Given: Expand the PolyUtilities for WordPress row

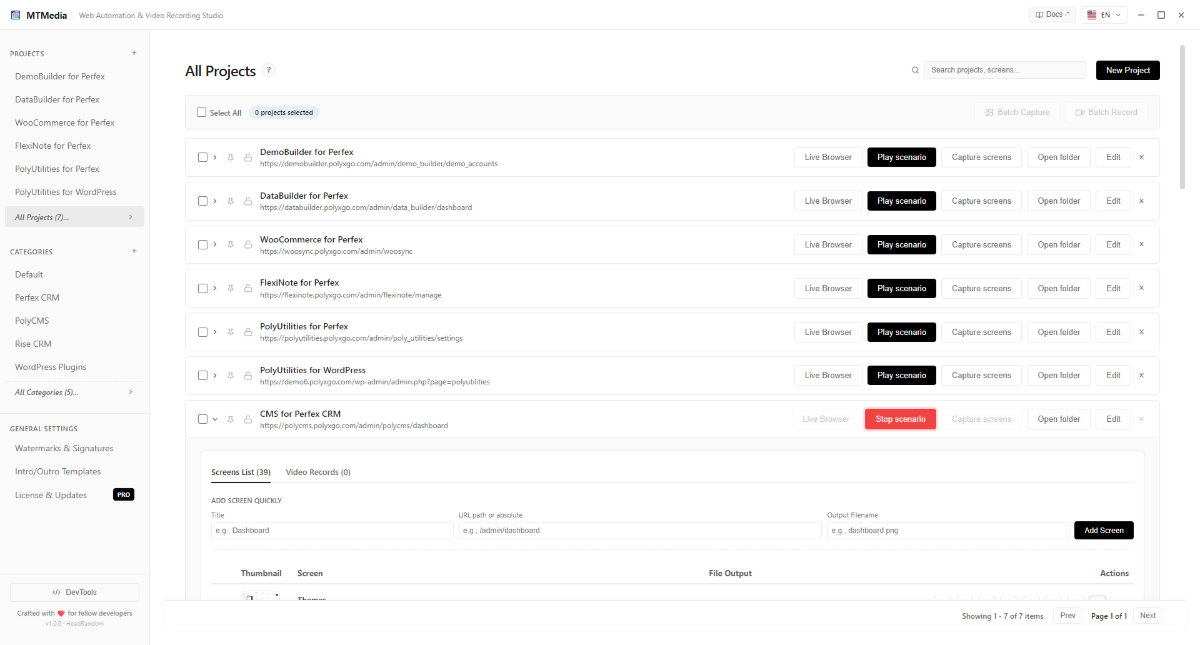Looking at the screenshot, I should click(x=215, y=376).
